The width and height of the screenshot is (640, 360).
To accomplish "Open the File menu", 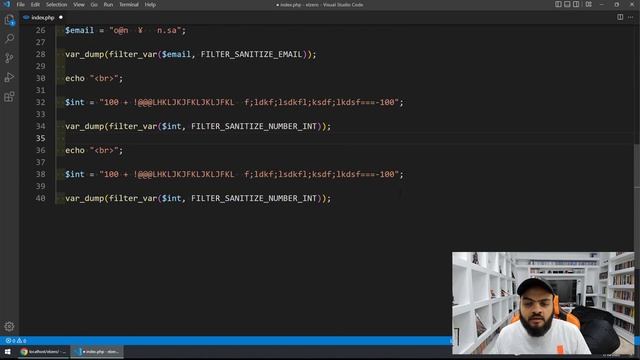I will click(x=20, y=4).
